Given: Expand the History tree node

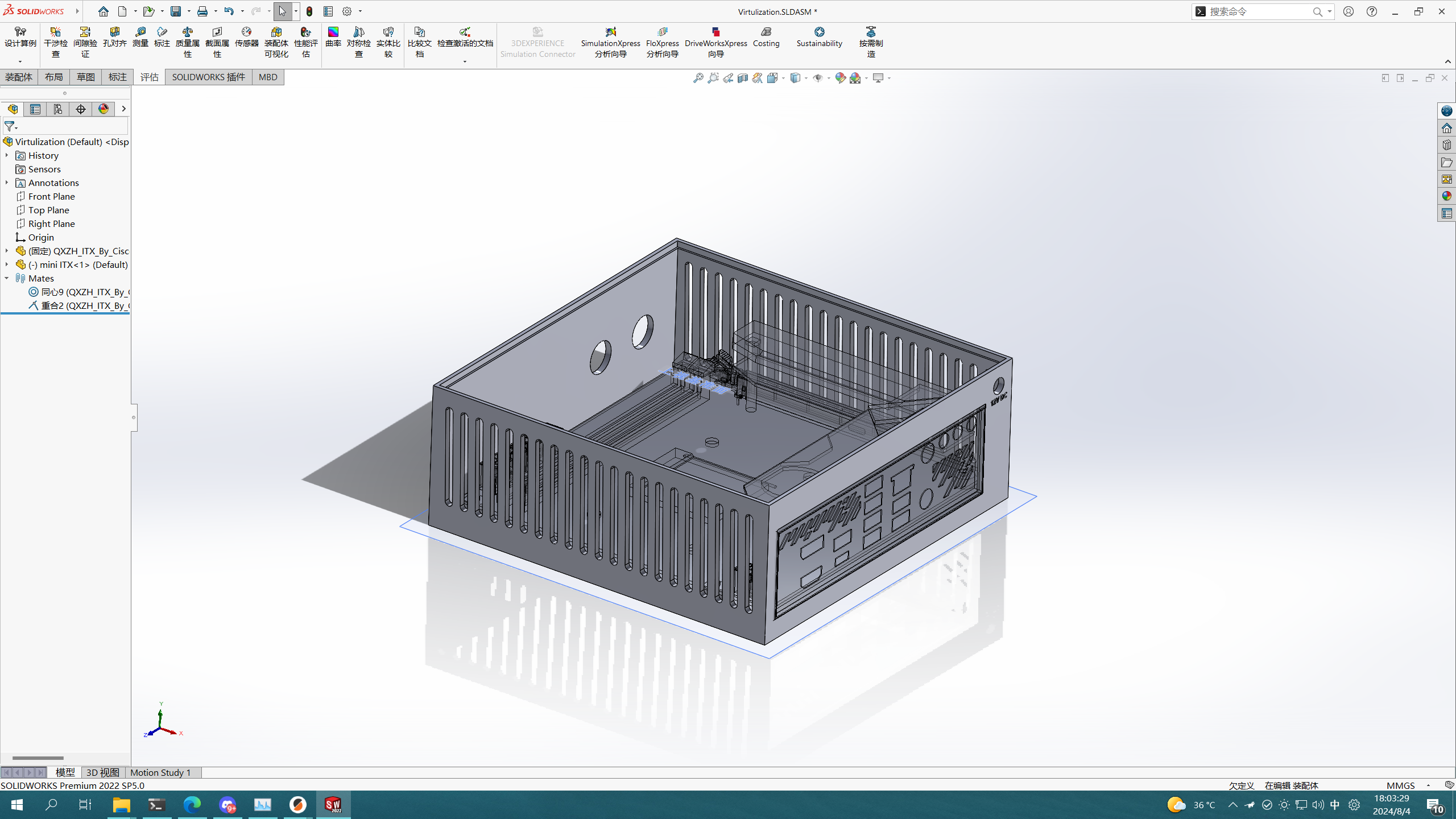Looking at the screenshot, I should tap(7, 155).
